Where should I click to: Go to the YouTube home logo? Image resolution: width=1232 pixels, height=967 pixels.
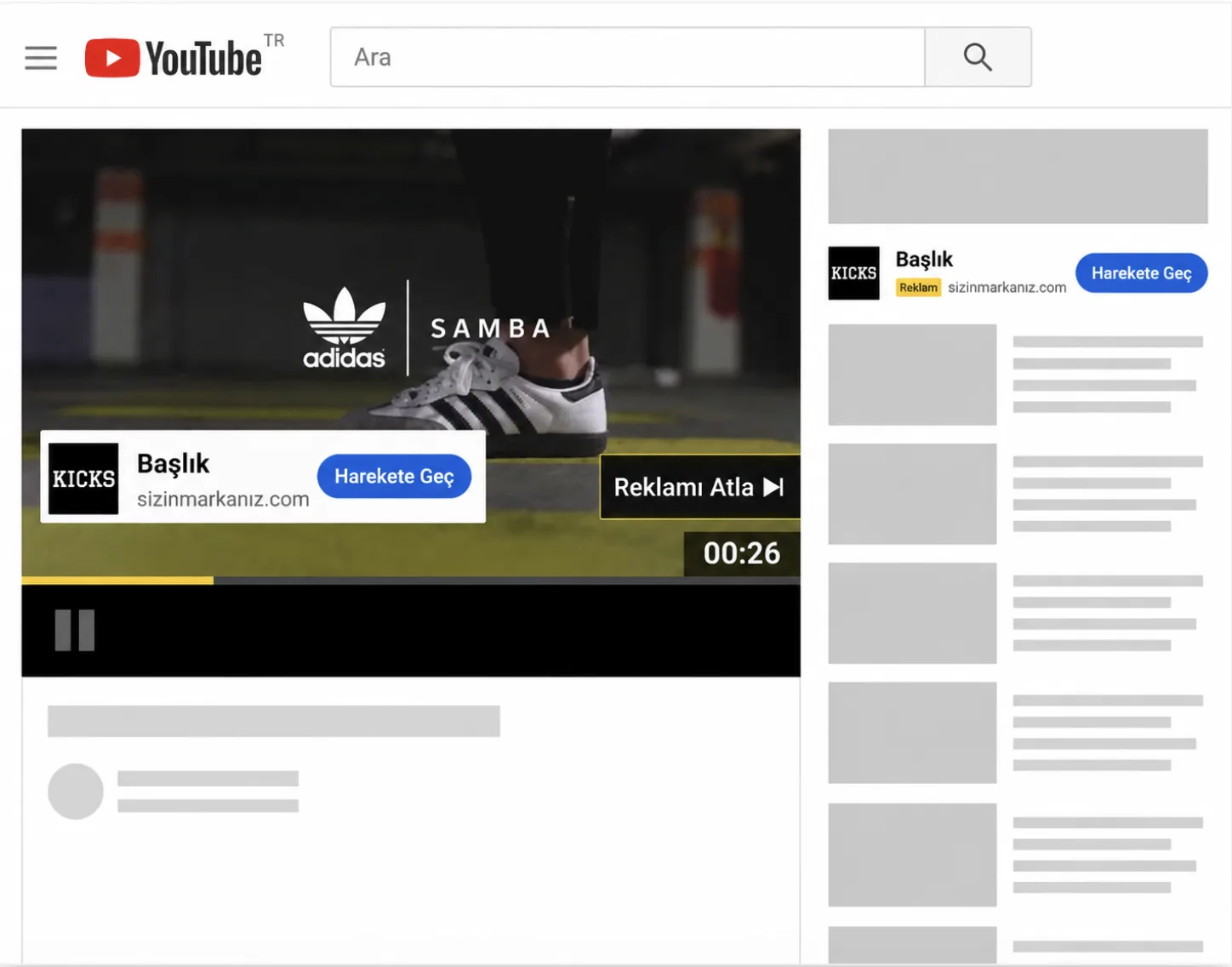(174, 58)
